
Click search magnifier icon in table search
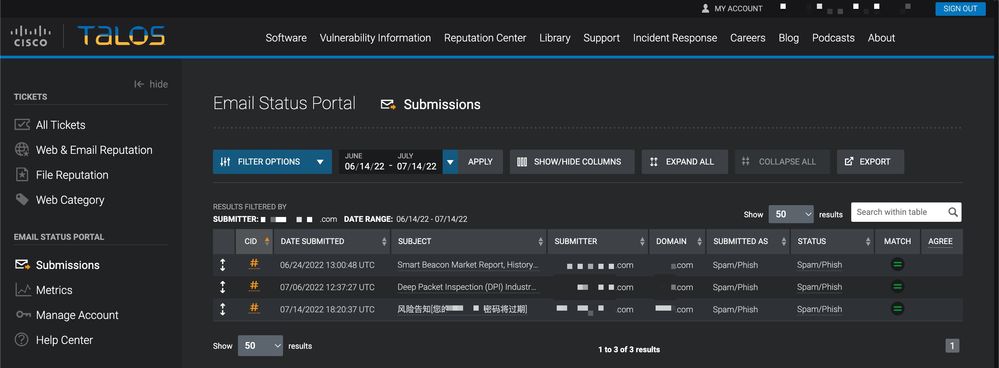(952, 212)
